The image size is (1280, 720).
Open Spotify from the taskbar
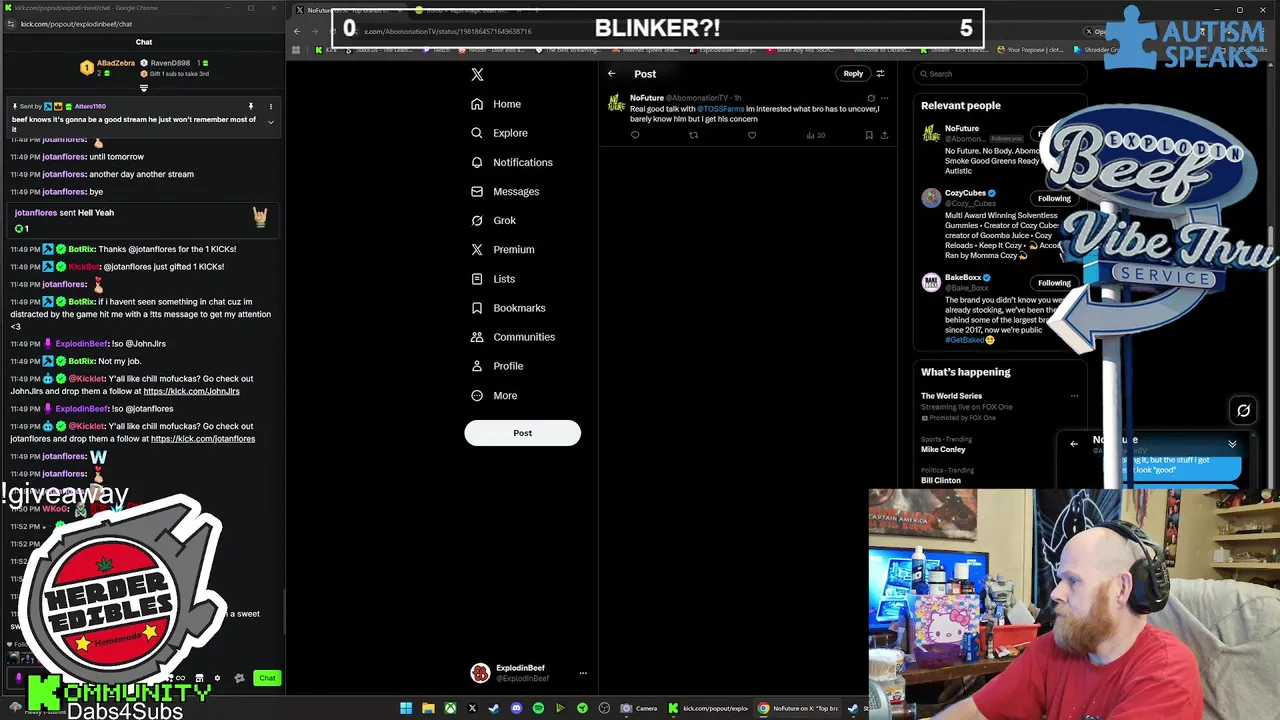pos(538,708)
